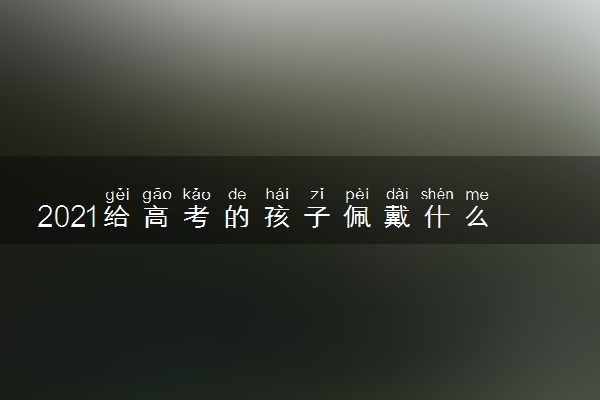Select the pinyin label hái
This screenshot has height=400, width=600.
277,194
